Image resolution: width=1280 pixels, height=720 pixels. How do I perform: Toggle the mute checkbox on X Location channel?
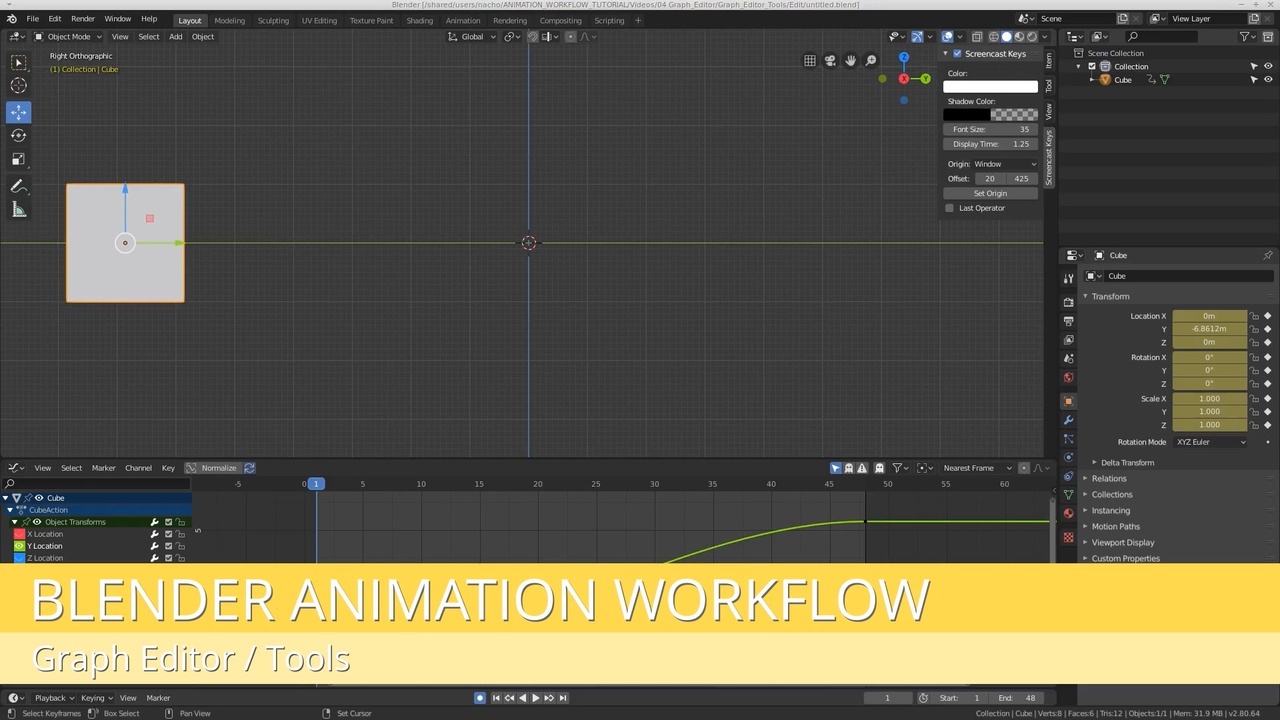[168, 534]
